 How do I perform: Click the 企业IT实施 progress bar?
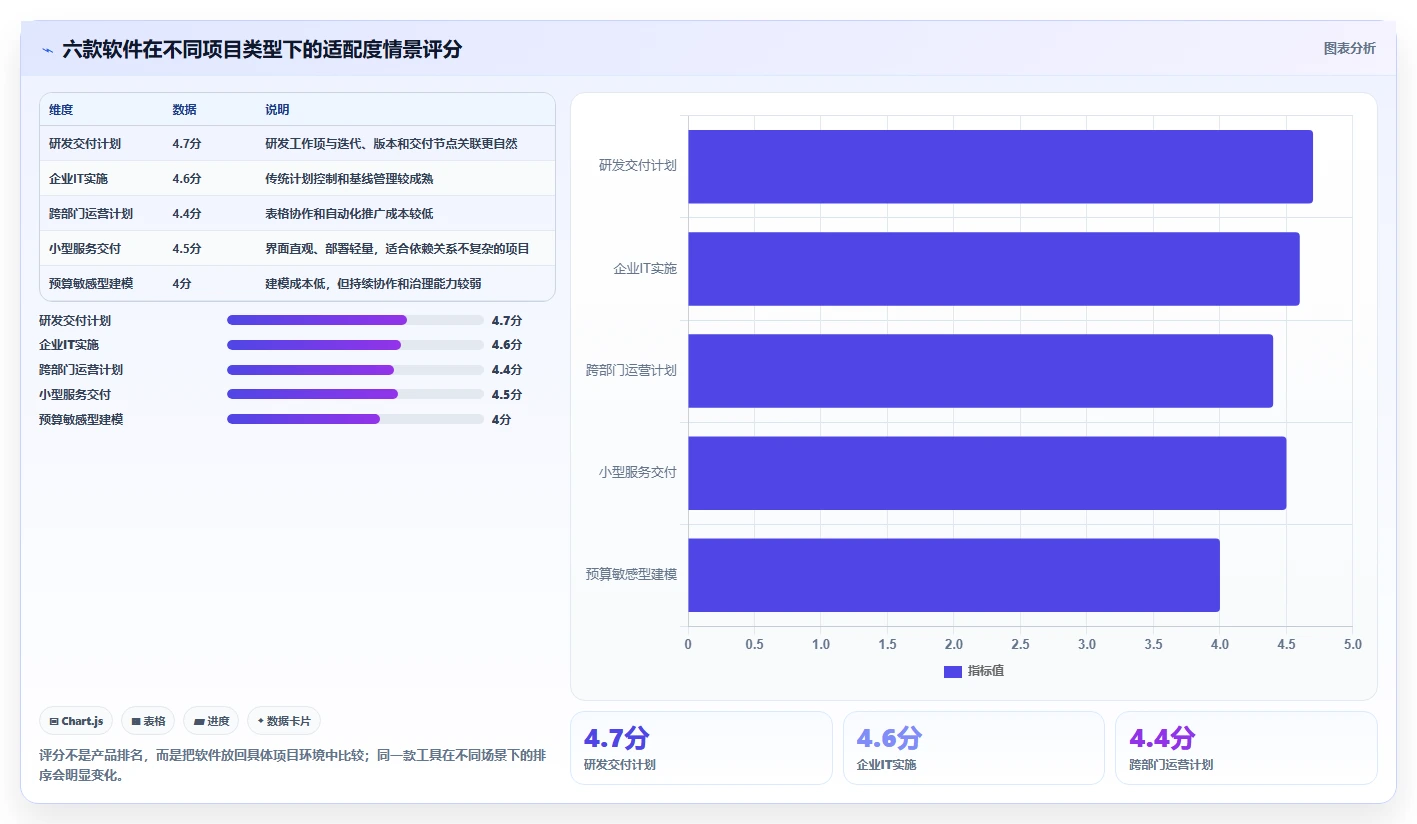[x=355, y=345]
